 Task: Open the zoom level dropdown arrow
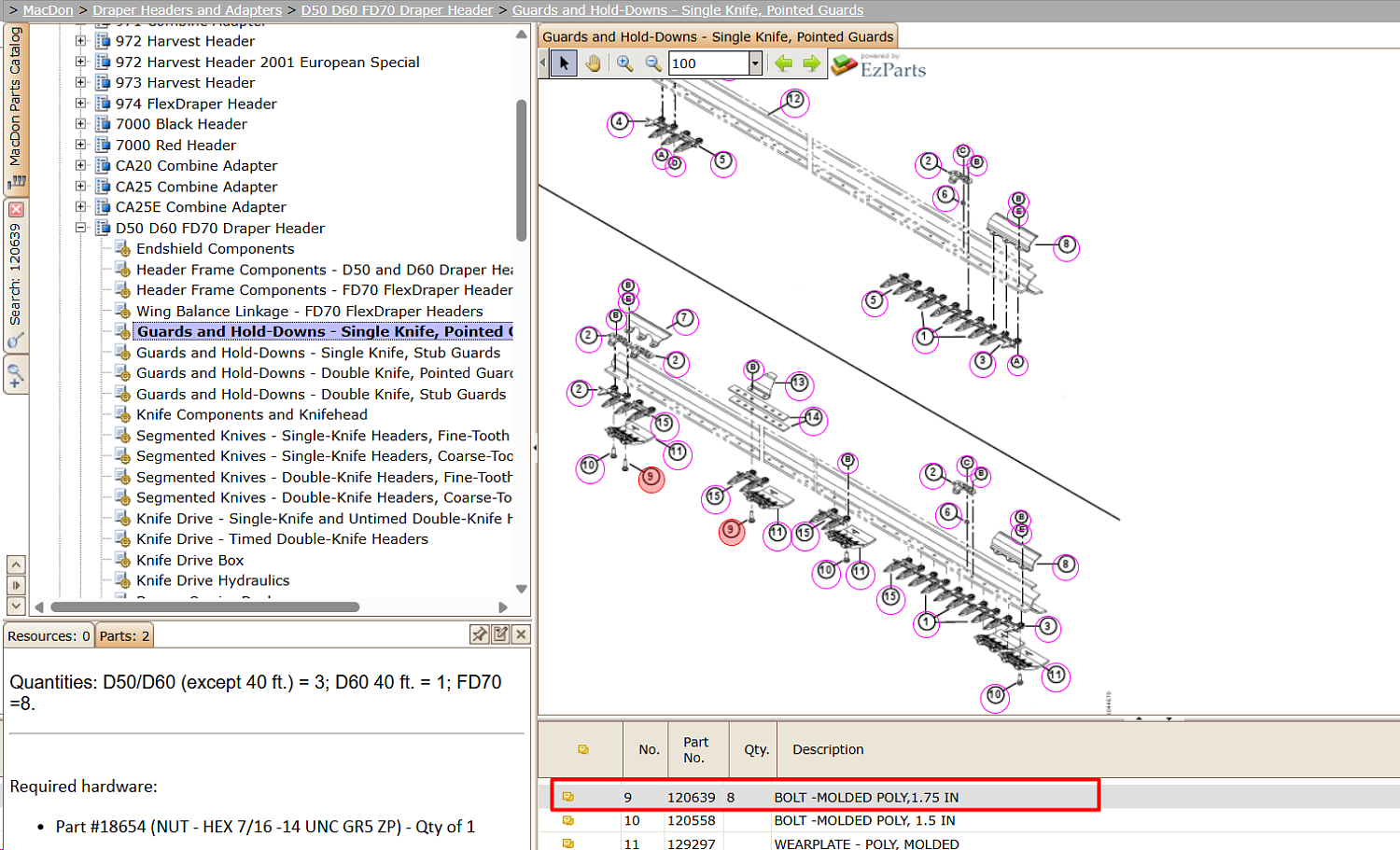(756, 63)
